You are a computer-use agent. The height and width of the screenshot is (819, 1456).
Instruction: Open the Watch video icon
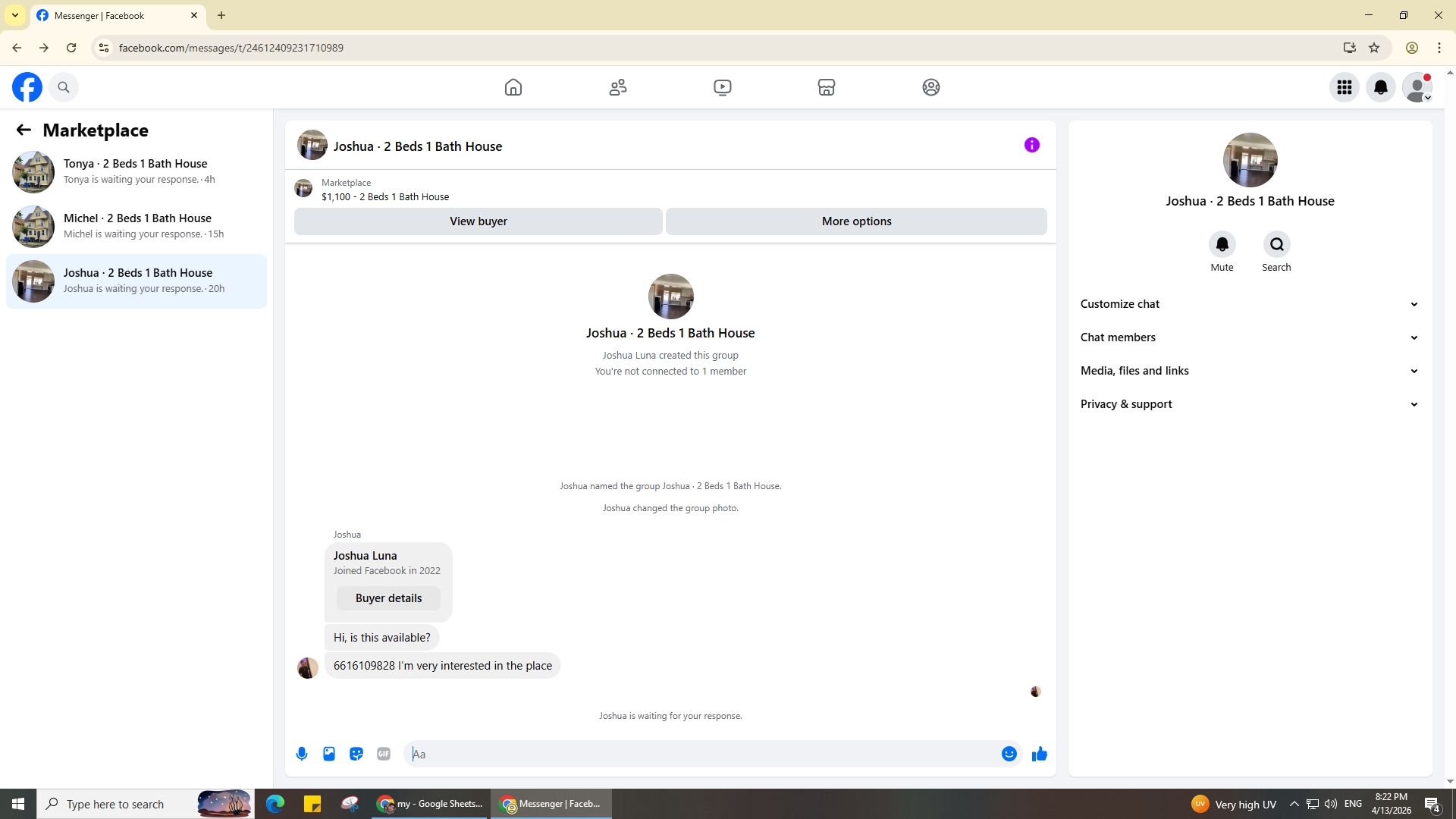(723, 87)
